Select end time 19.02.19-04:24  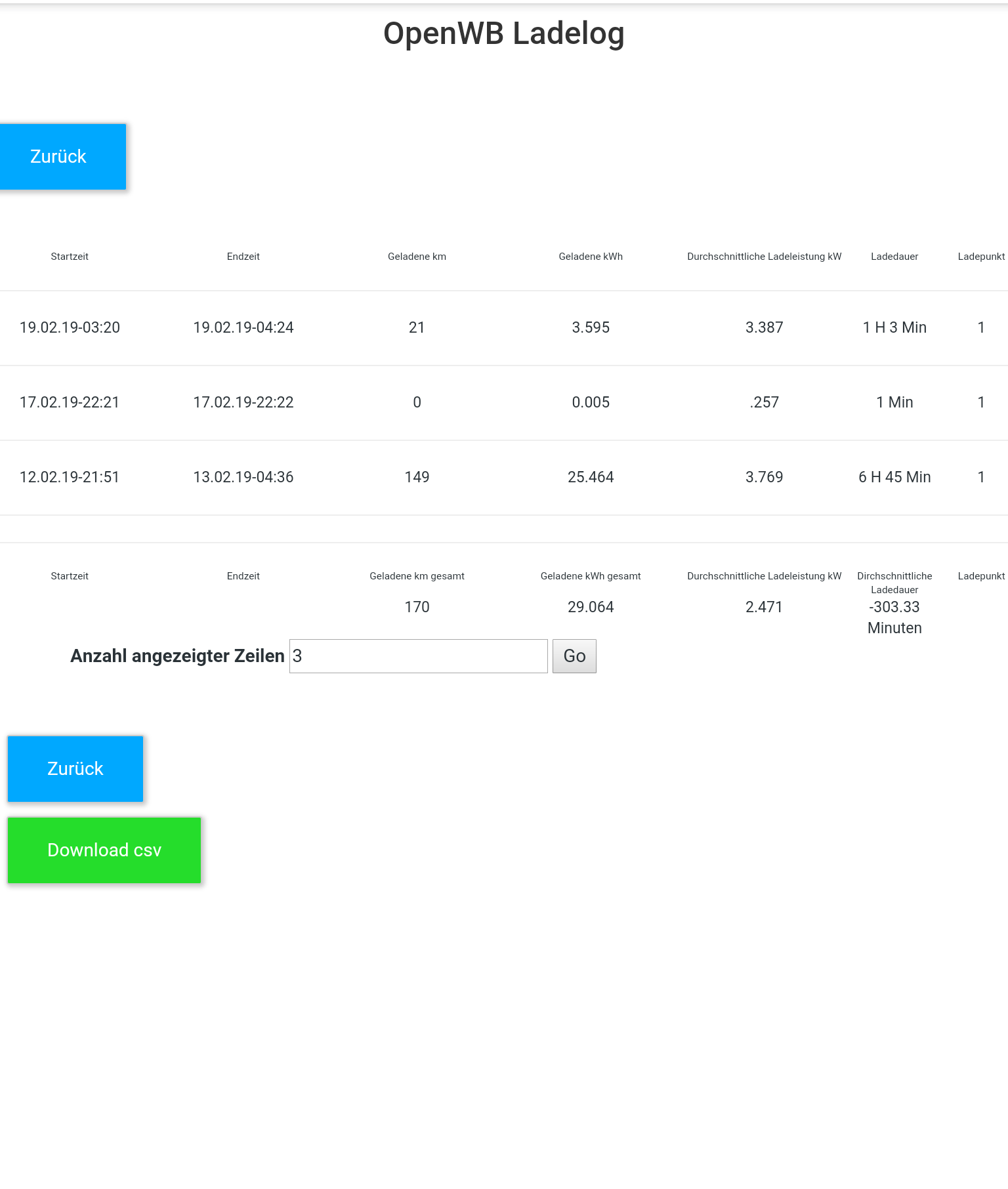pyautogui.click(x=243, y=327)
